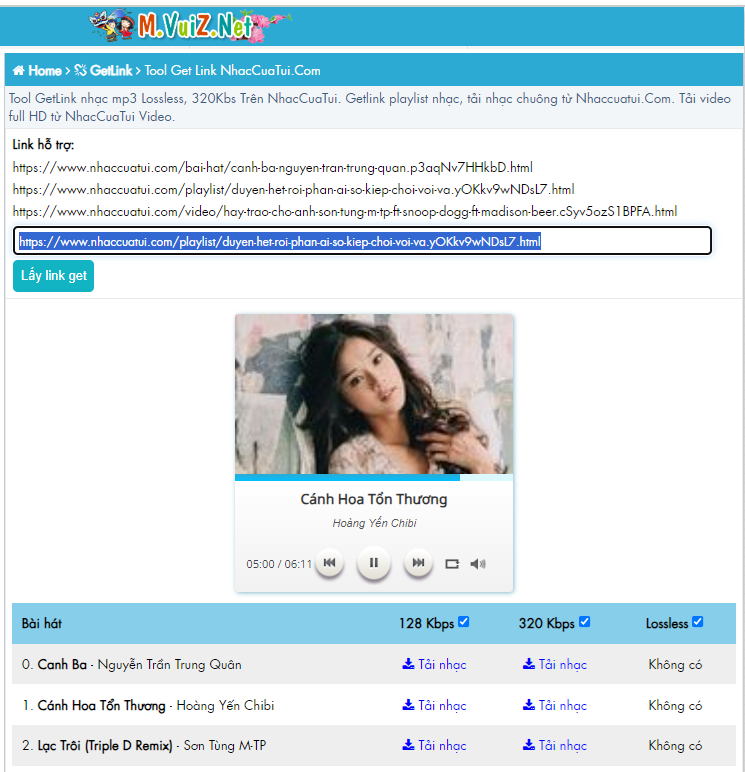Click the M.VuiZ.Net site logo
The width and height of the screenshot is (745, 772).
tap(188, 25)
